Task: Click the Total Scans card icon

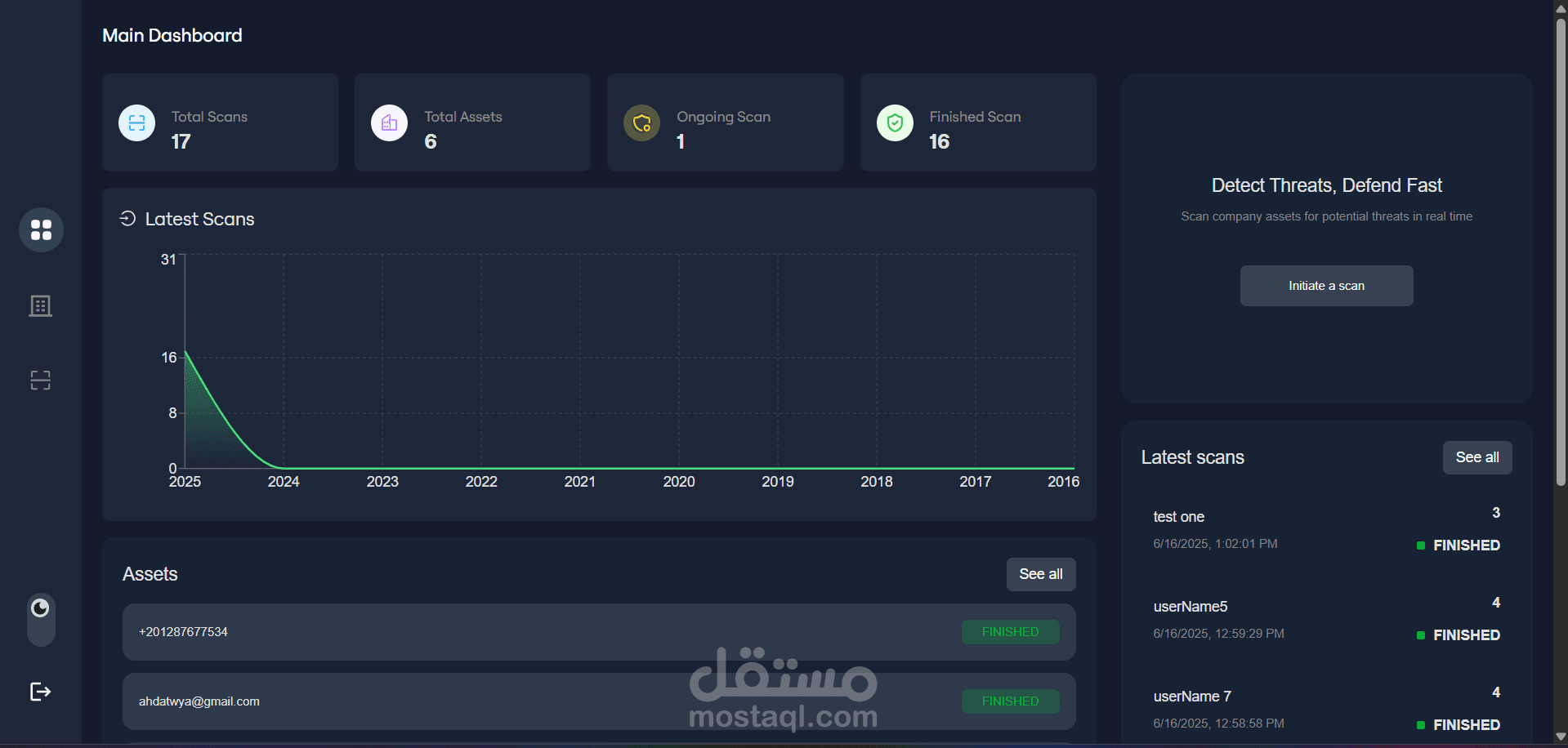Action: pyautogui.click(x=136, y=122)
